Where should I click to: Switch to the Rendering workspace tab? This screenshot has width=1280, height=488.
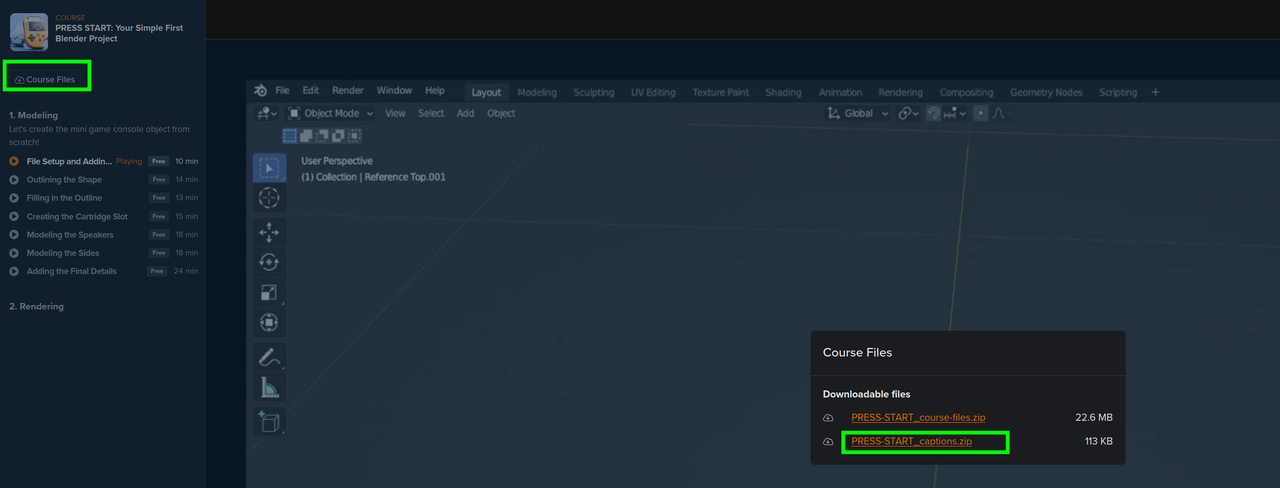tap(900, 92)
